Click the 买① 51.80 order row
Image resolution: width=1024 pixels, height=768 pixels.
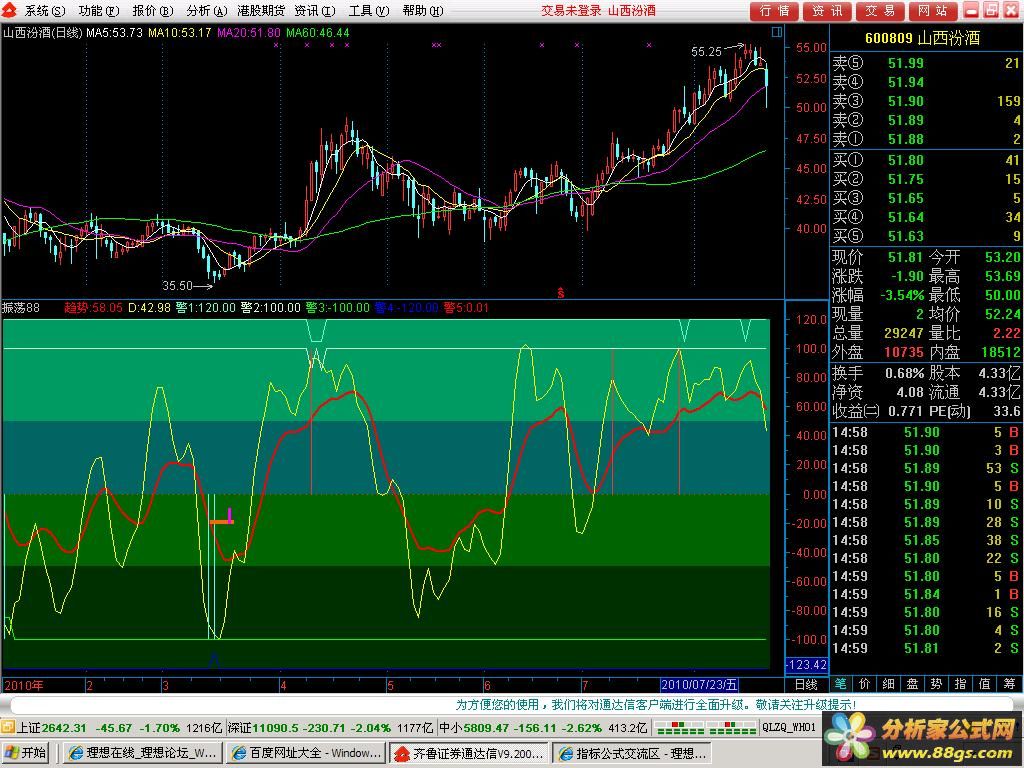pos(925,160)
